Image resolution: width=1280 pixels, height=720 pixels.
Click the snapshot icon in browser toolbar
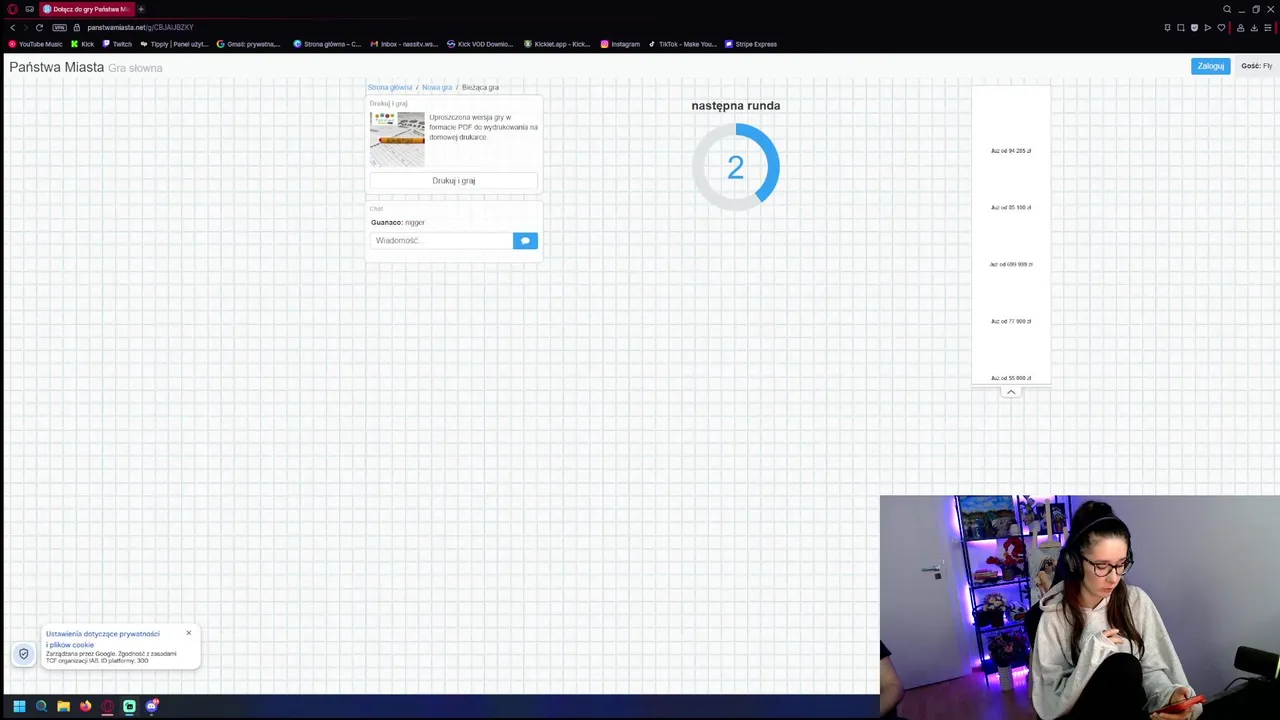1180,27
